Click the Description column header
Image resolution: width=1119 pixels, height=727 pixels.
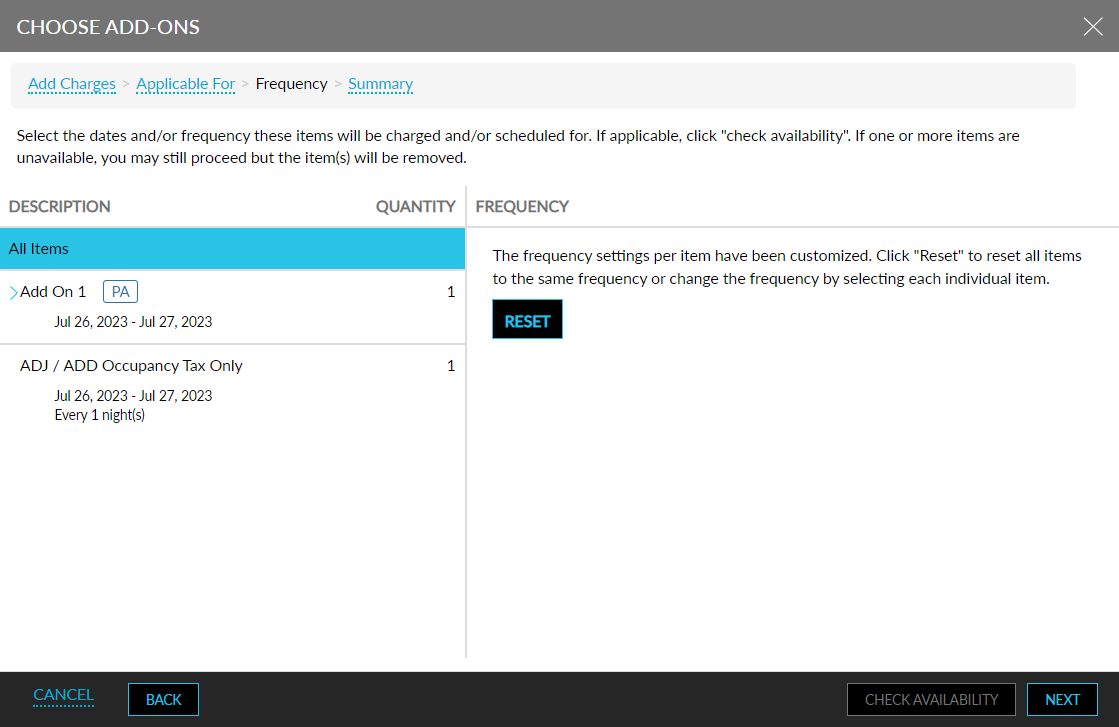[59, 206]
